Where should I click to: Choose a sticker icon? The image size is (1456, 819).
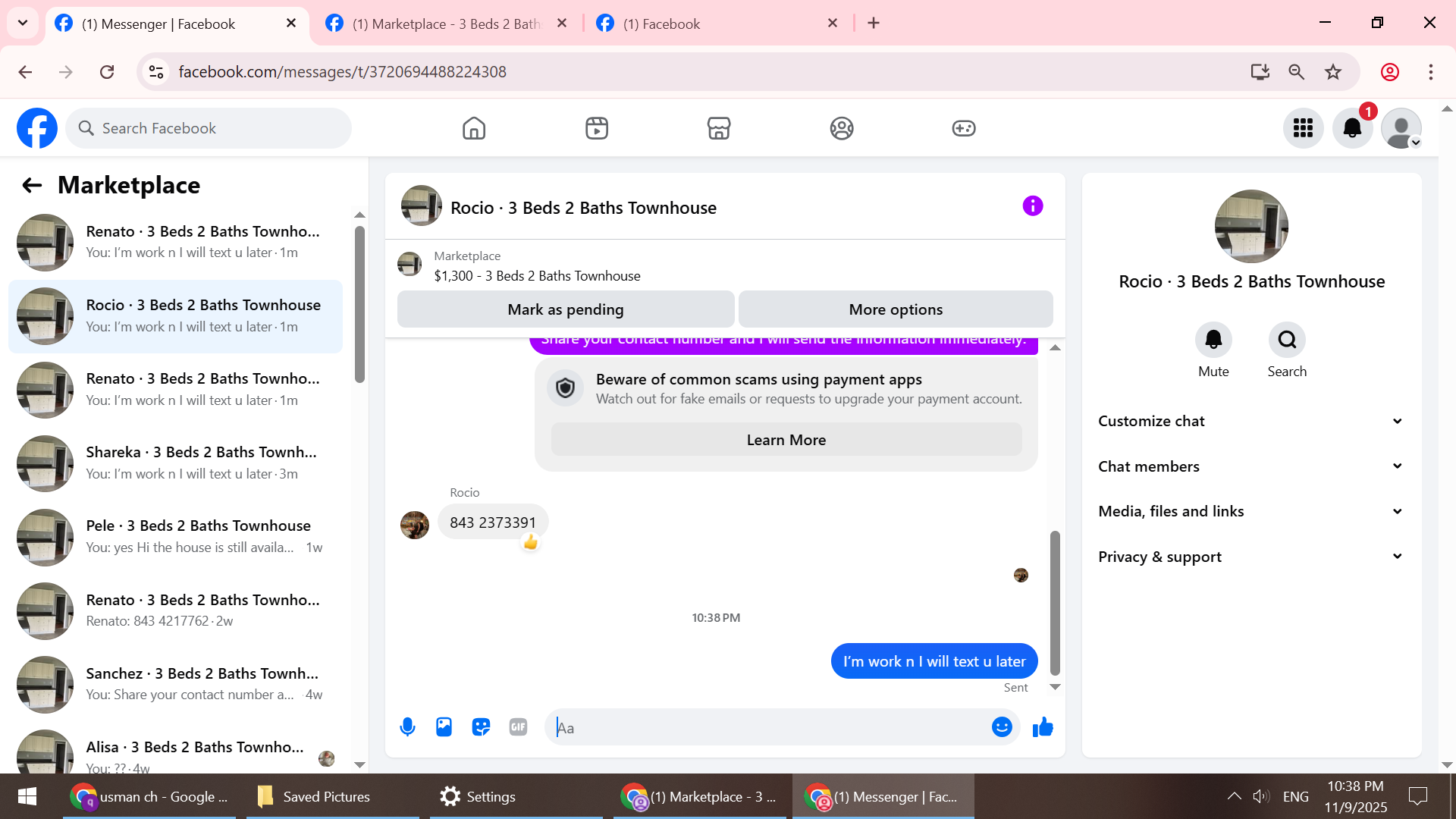coord(481,727)
